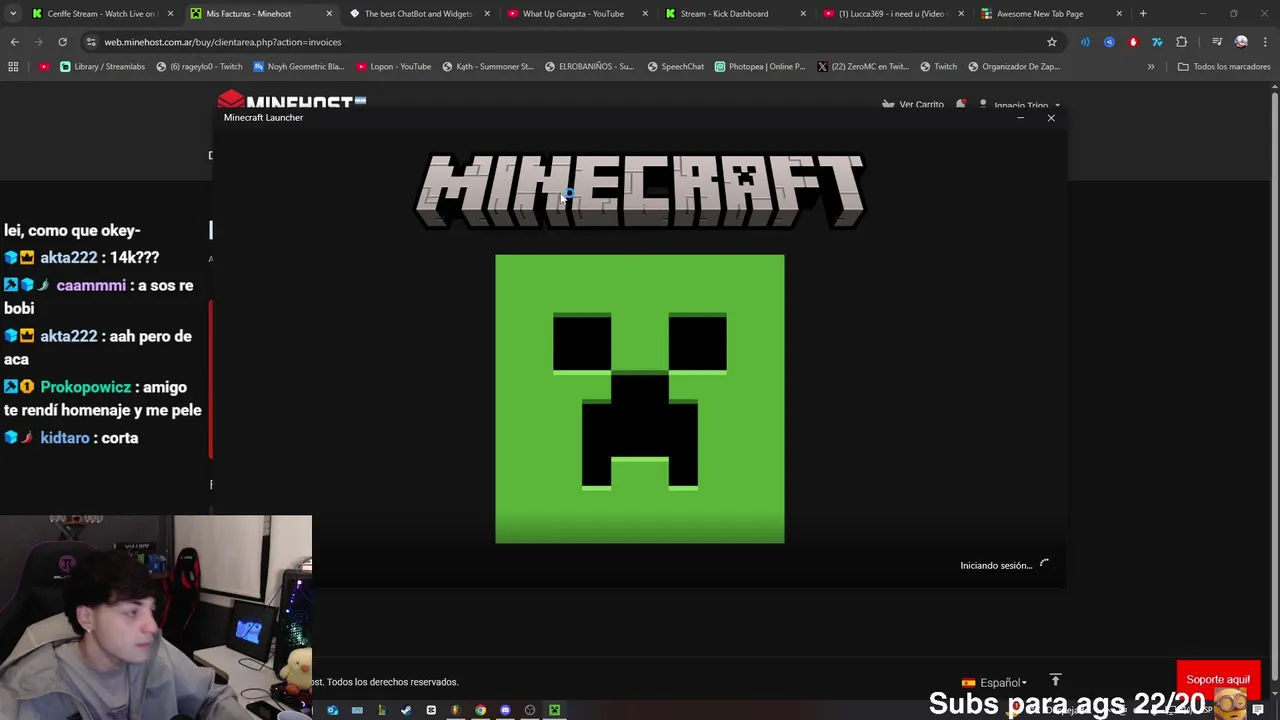Open Library / Streamlabs bookmark
This screenshot has height=720, width=1280.
102,67
